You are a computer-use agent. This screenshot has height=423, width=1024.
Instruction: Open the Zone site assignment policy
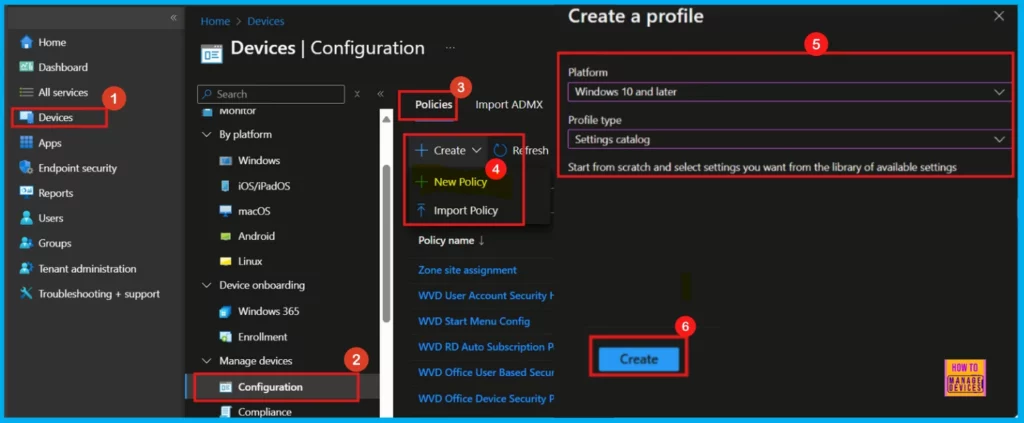[x=467, y=270]
